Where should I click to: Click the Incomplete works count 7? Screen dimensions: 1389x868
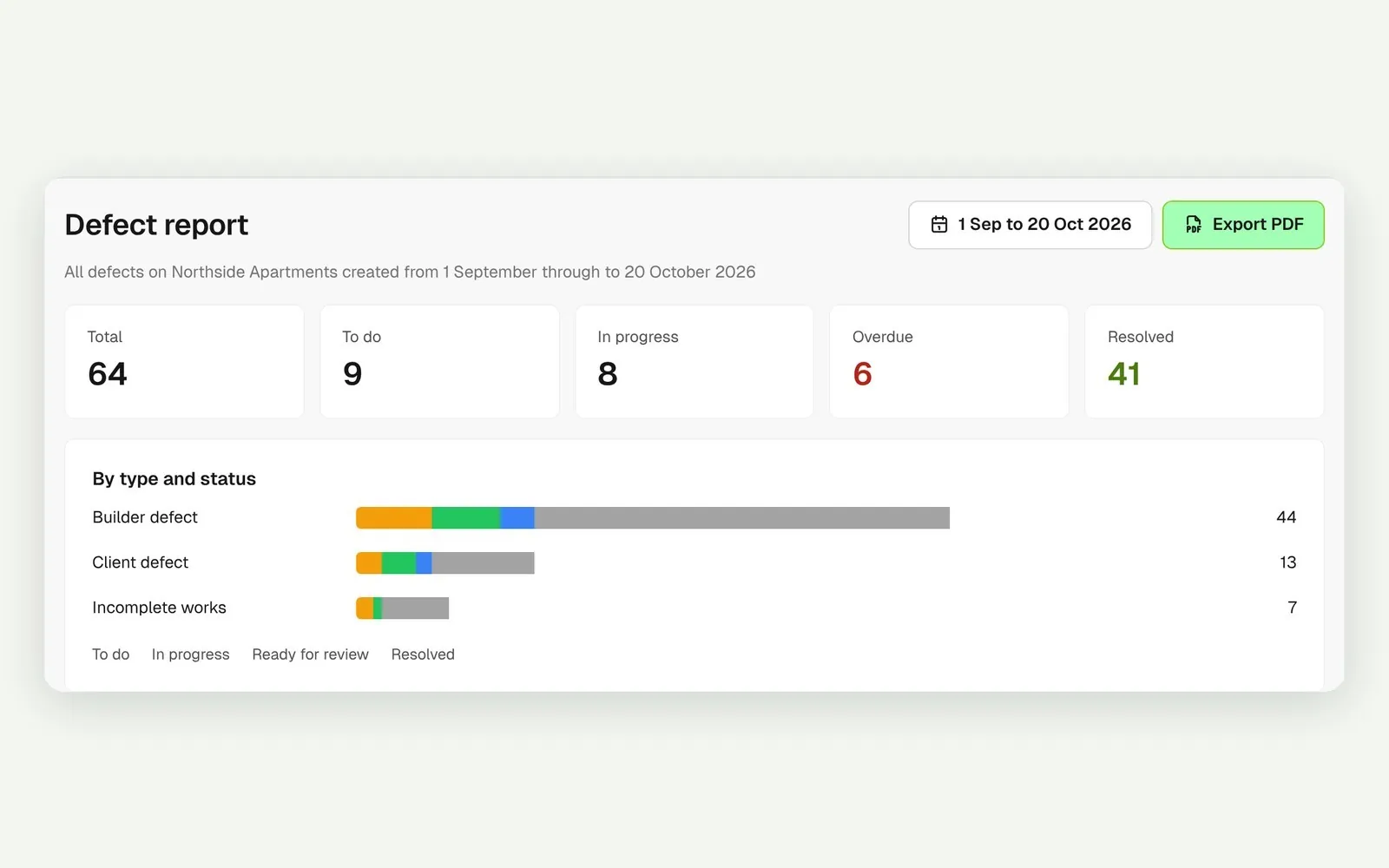pyautogui.click(x=1293, y=608)
